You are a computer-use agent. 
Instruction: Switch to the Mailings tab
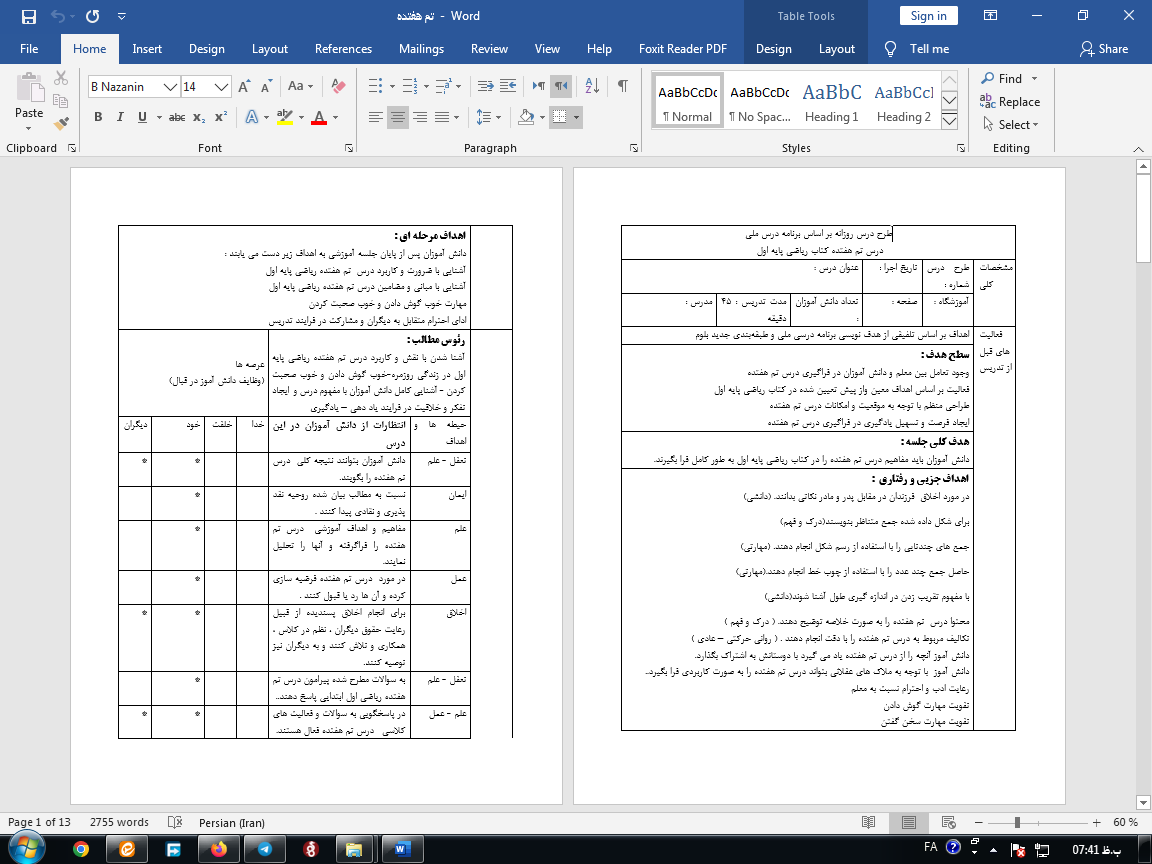click(421, 49)
